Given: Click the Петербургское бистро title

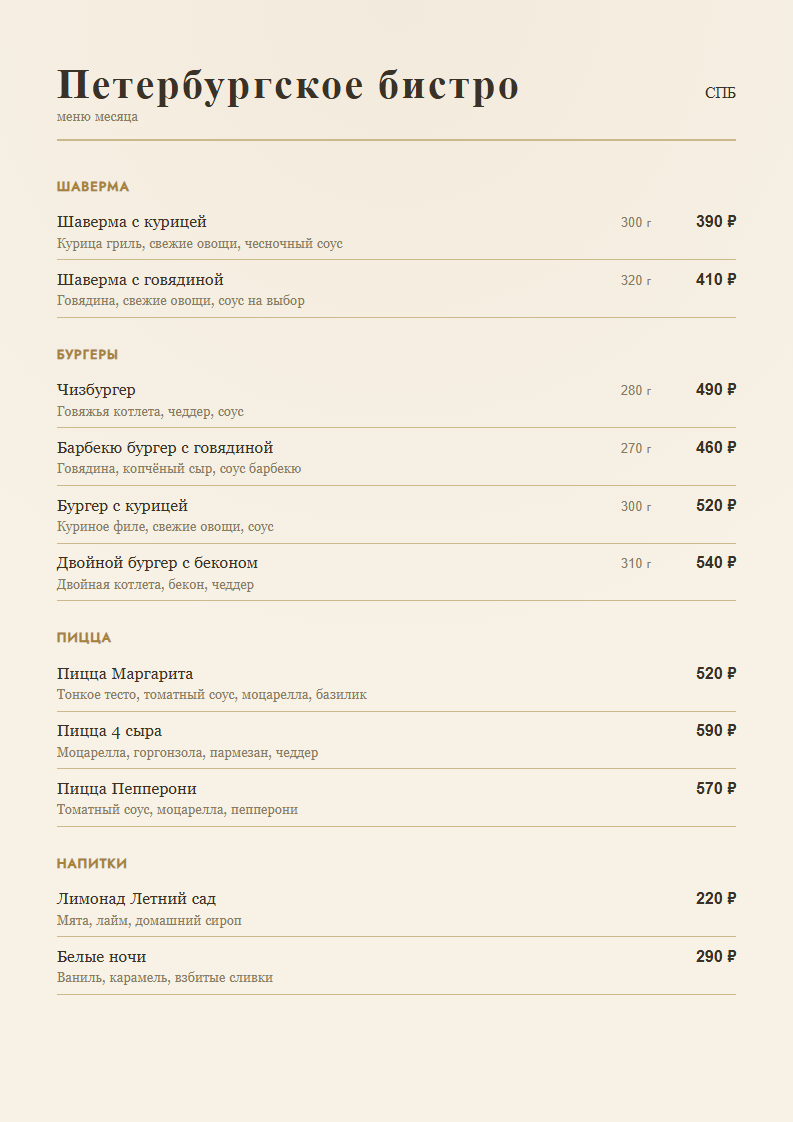Looking at the screenshot, I should [288, 86].
